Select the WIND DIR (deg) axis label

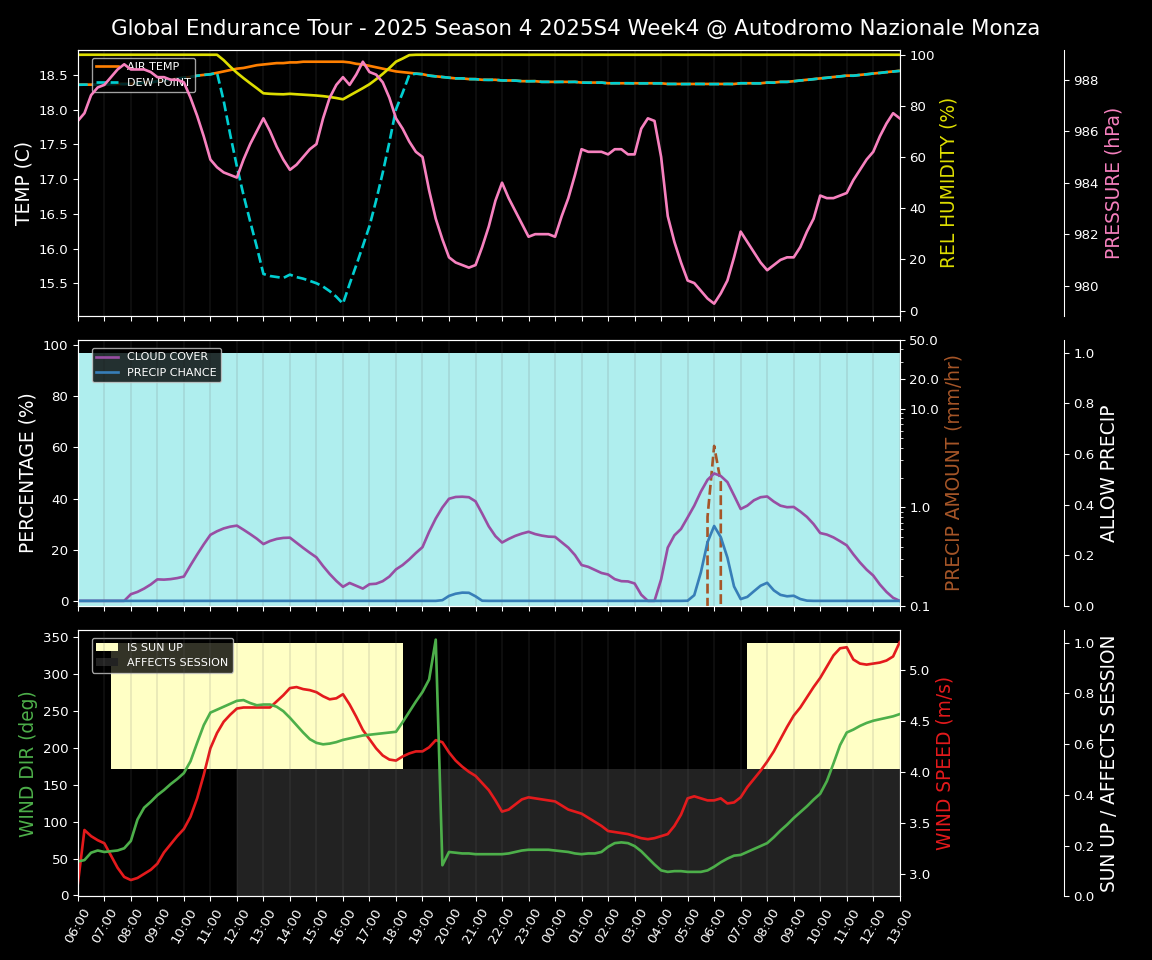click(27, 763)
